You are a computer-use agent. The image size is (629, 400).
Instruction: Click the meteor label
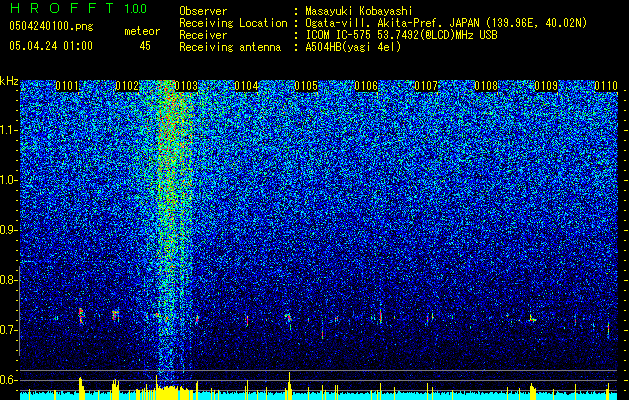click(x=142, y=31)
